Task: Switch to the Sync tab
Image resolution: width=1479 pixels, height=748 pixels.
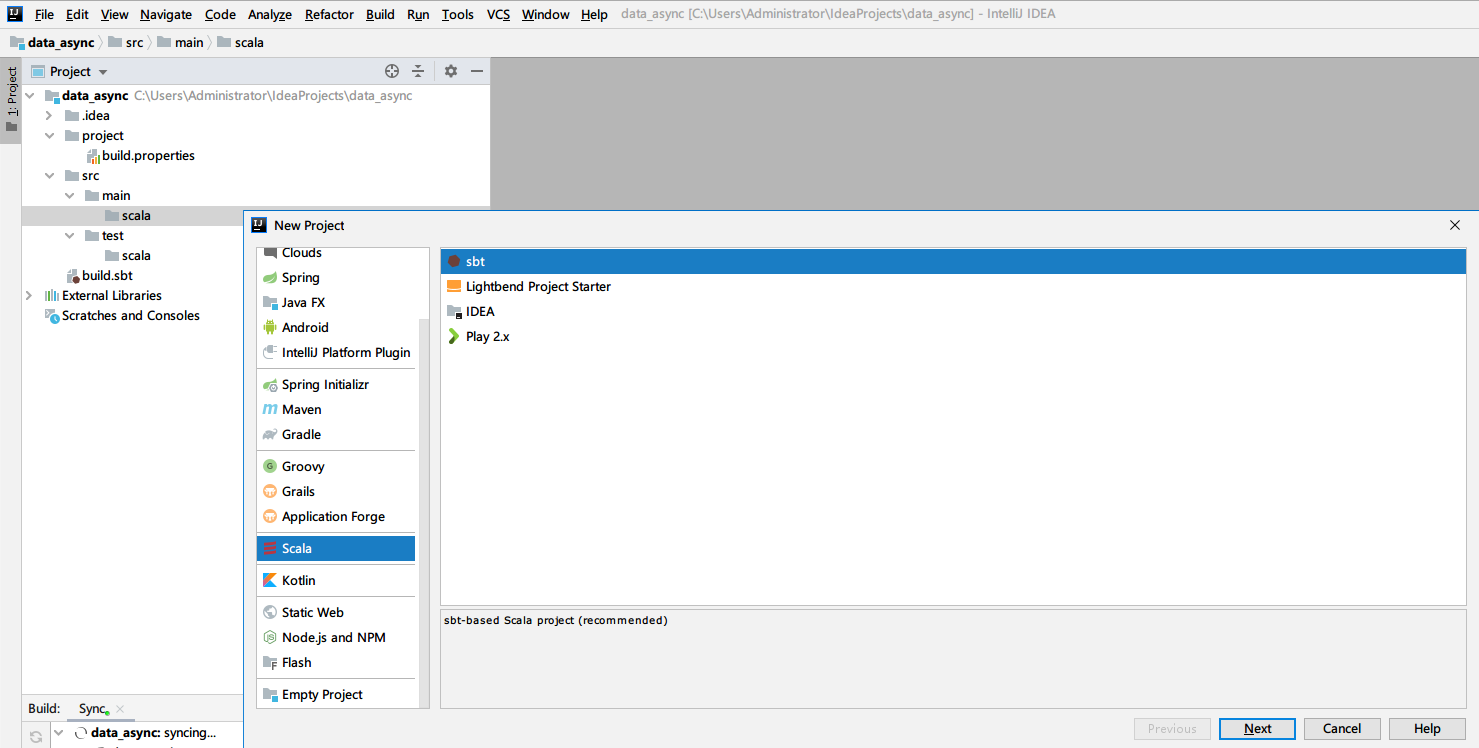Action: [92, 709]
